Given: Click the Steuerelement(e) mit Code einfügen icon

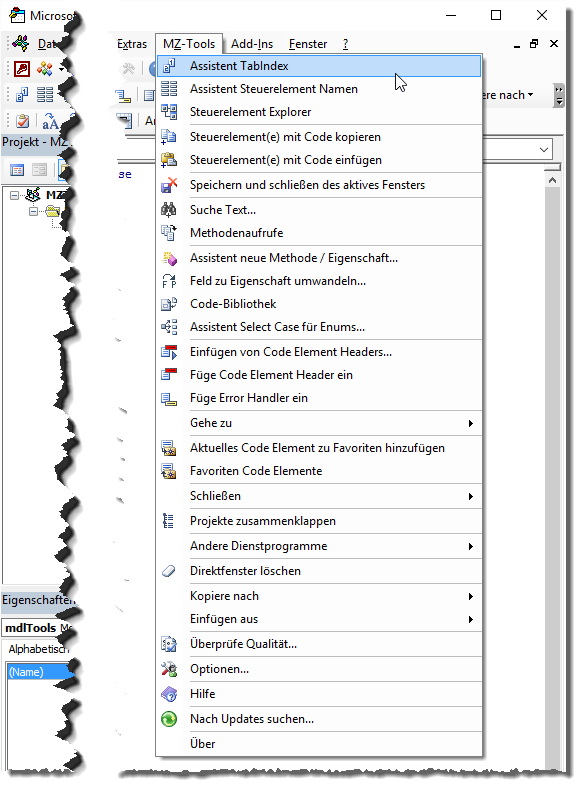Looking at the screenshot, I should click(x=169, y=160).
